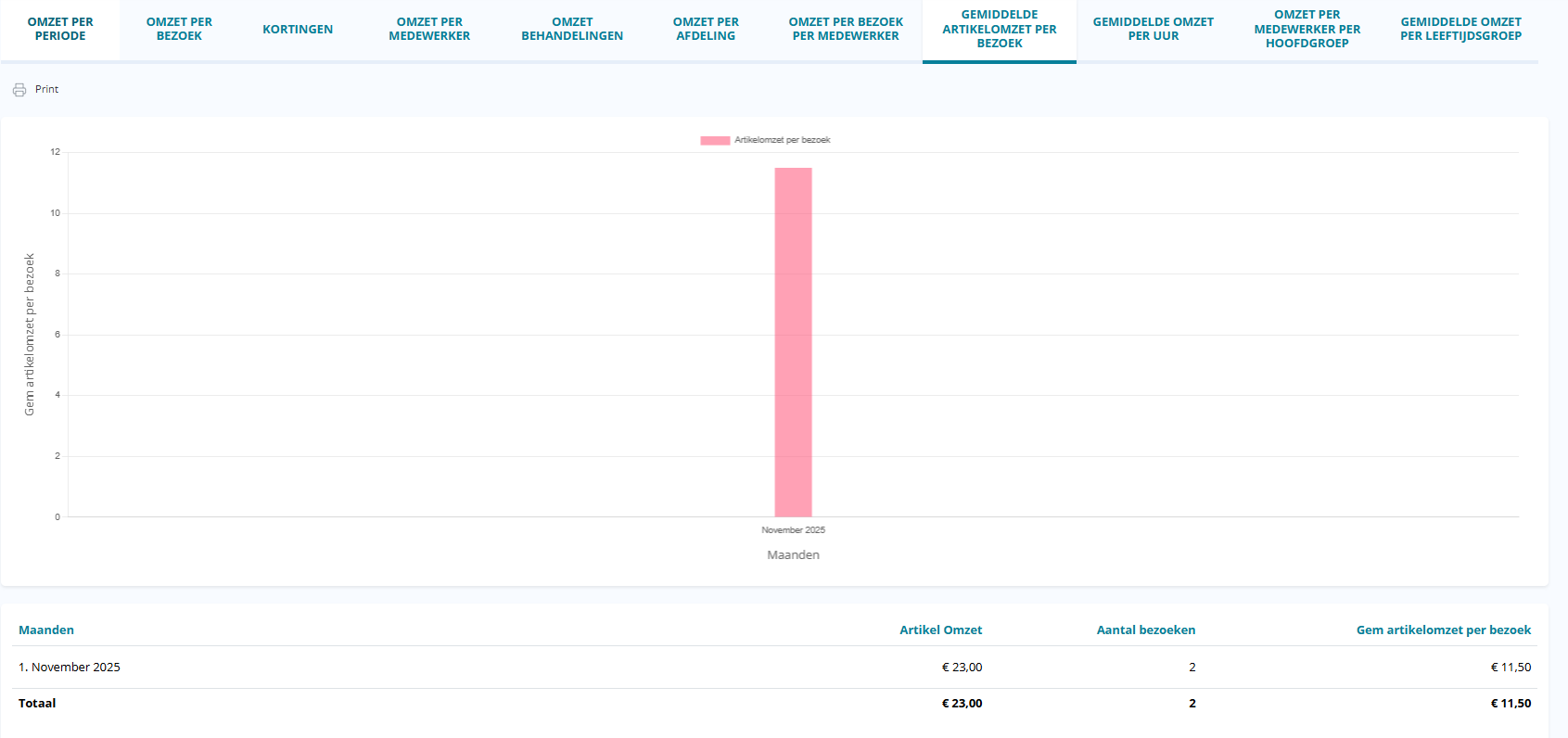
Task: Sort by the Aantal bezoeken column header
Action: coord(1145,630)
